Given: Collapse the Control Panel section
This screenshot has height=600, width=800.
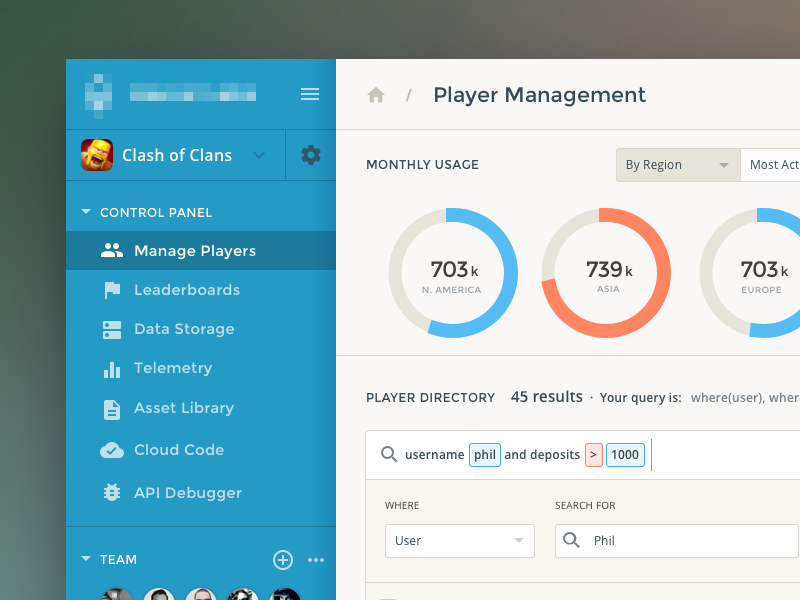Looking at the screenshot, I should point(86,211).
